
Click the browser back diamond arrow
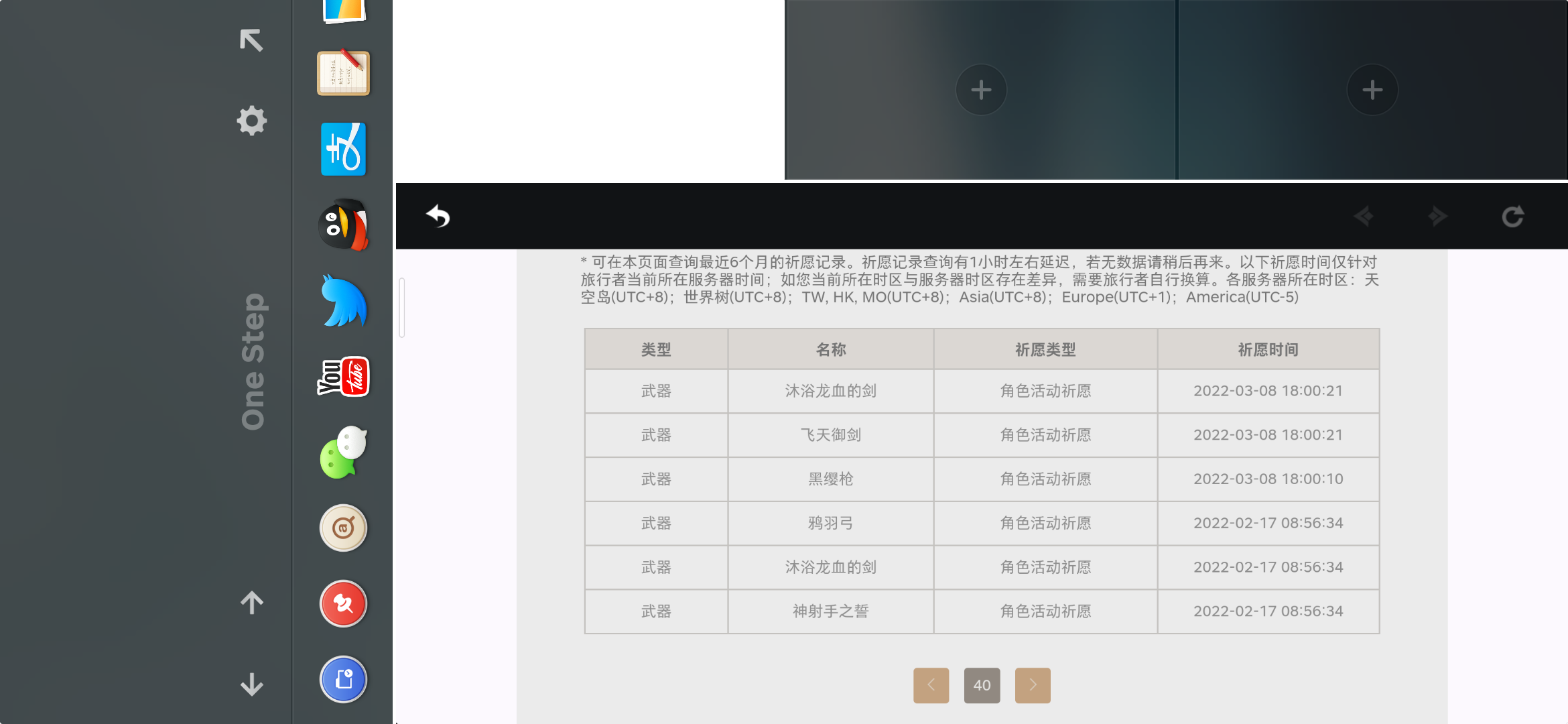coord(1364,216)
